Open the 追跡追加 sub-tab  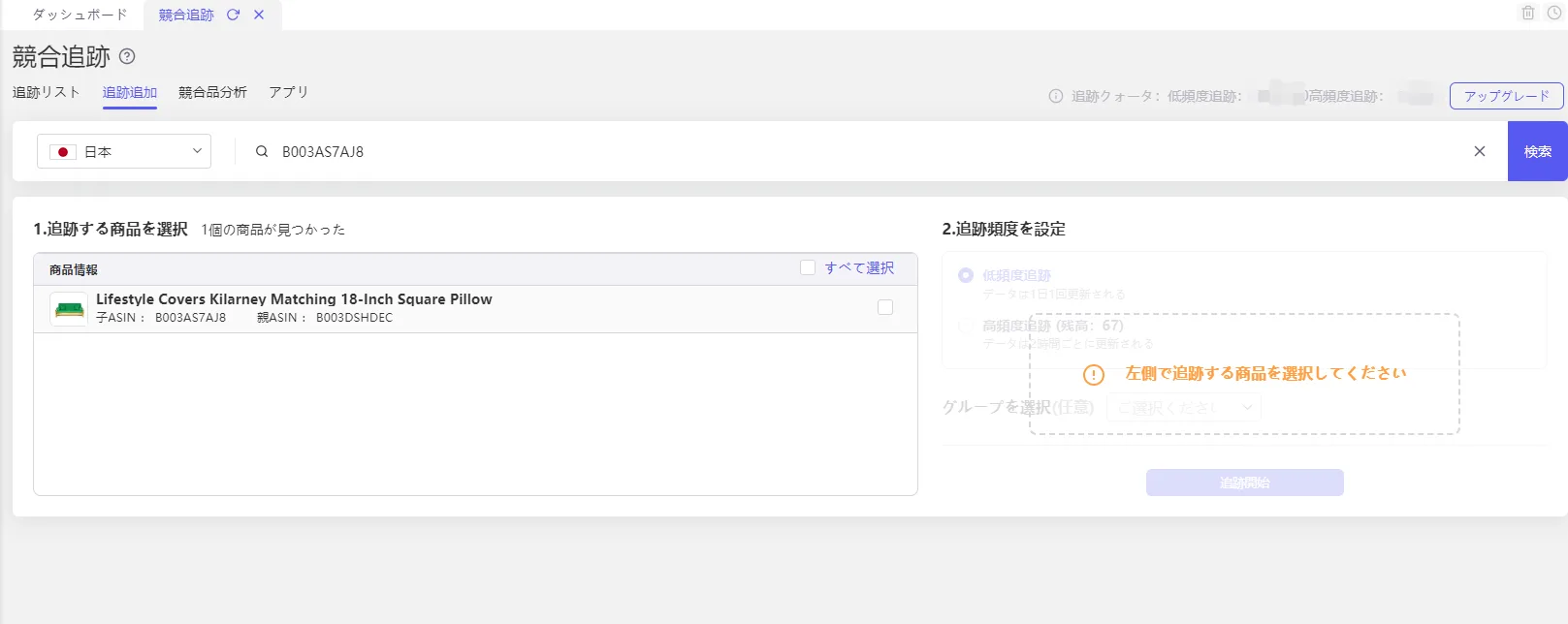(130, 92)
